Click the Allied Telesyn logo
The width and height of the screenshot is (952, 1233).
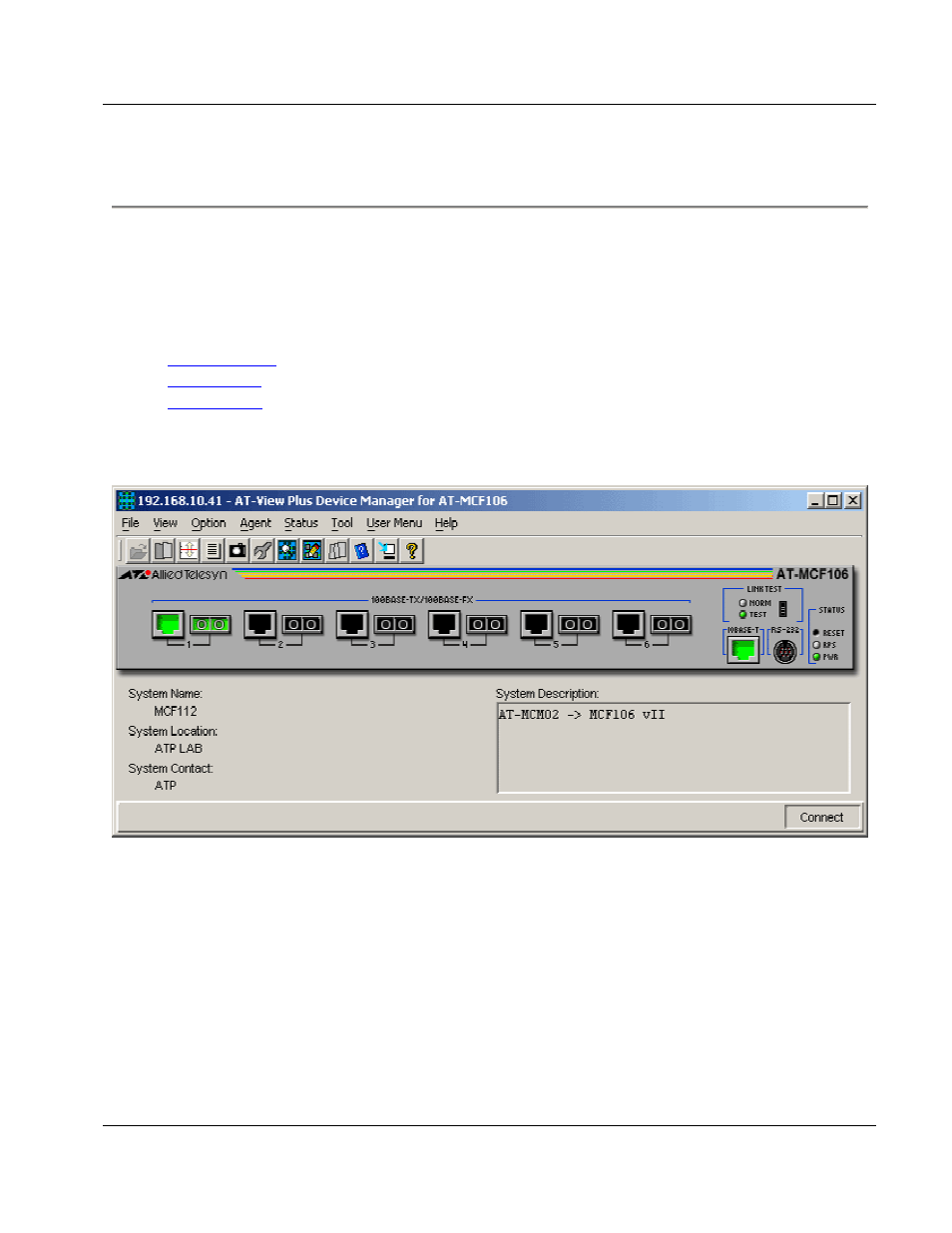pos(174,575)
